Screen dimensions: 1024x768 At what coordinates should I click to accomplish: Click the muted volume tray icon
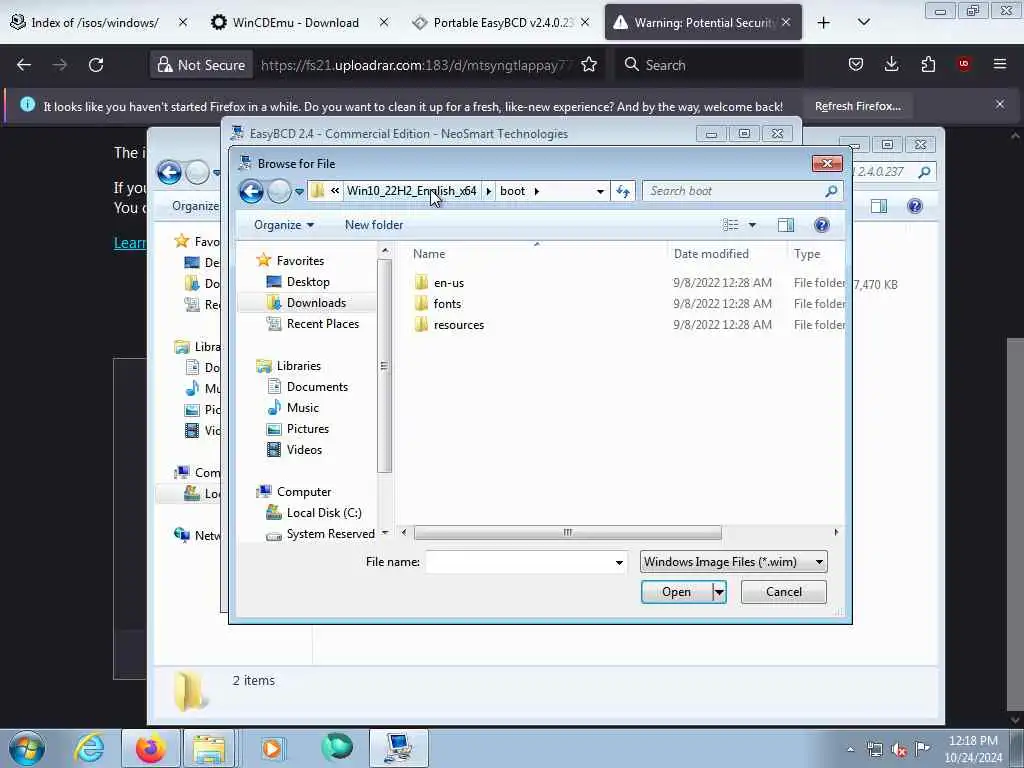coord(899,750)
